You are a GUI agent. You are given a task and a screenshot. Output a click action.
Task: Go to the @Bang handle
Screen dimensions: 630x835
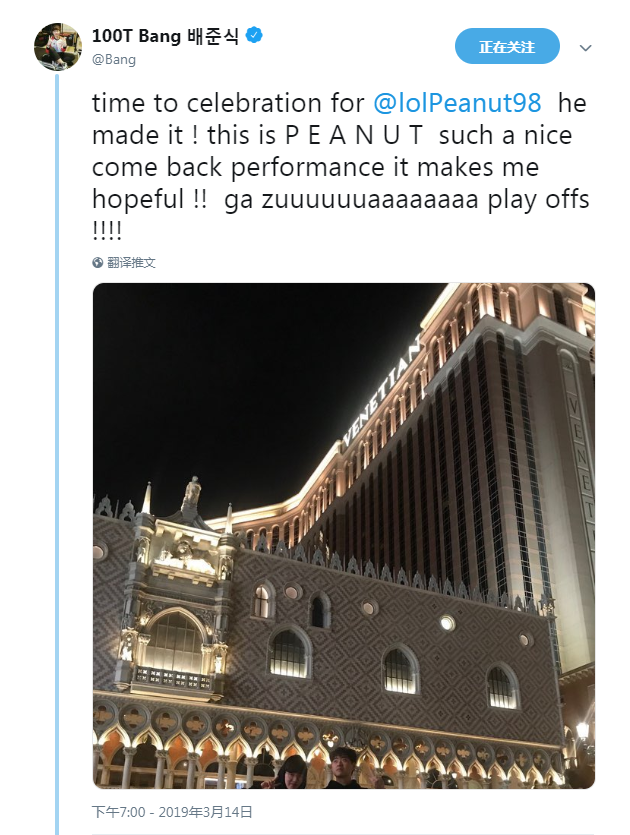point(114,59)
